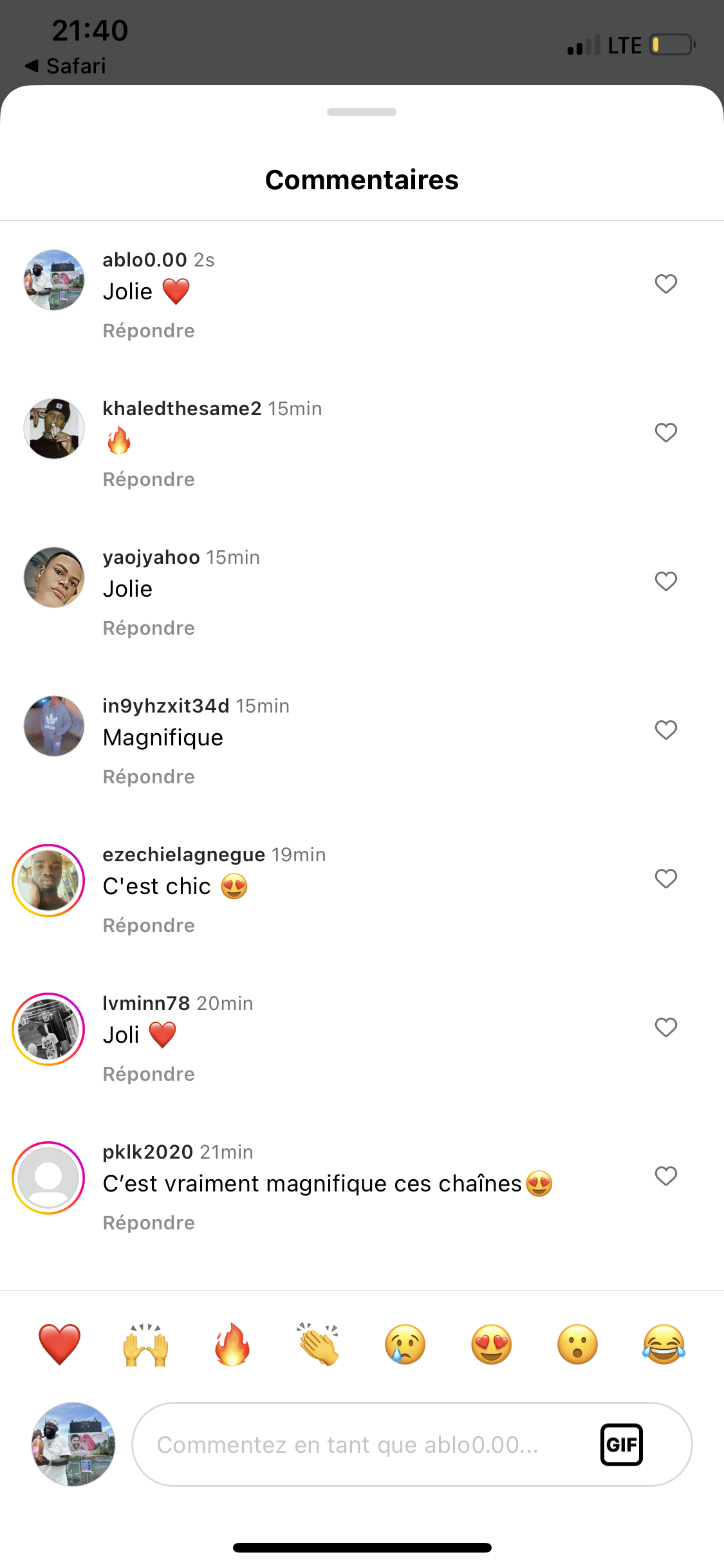Open the GIF picker
724x1568 pixels.
pyautogui.click(x=621, y=1444)
